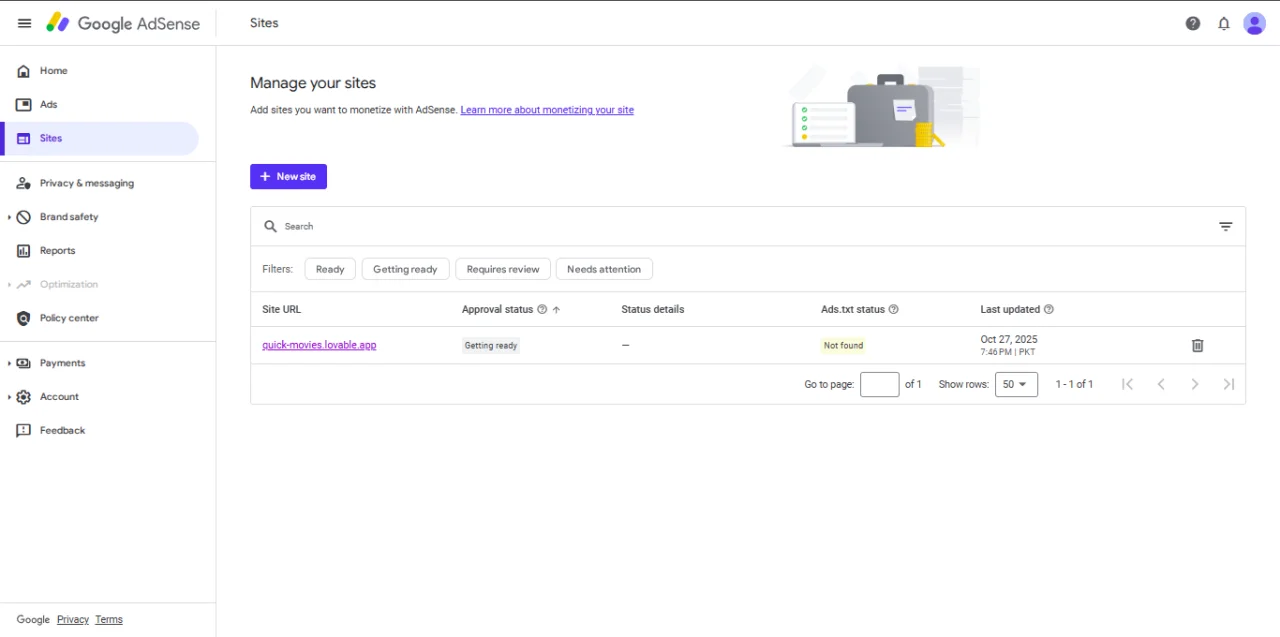1280x637 pixels.
Task: Click the Google AdSense logo
Action: pyautogui.click(x=123, y=23)
